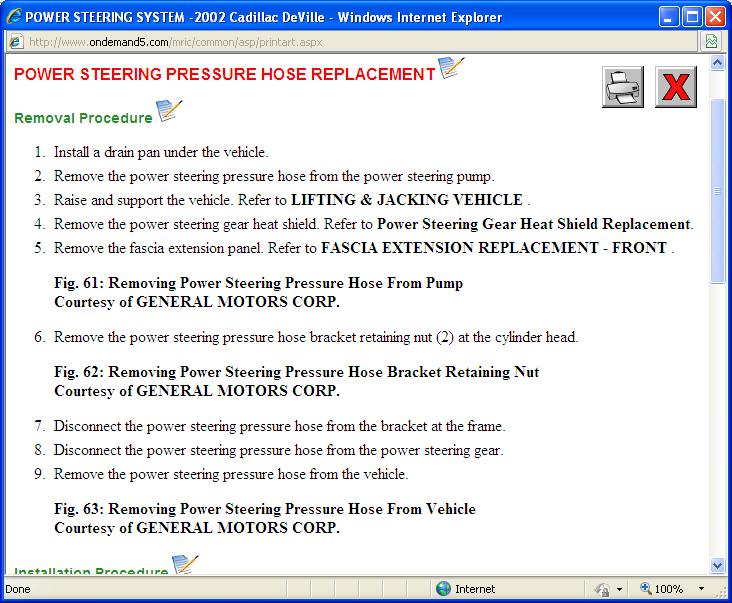Click scrollbar down arrow

pyautogui.click(x=717, y=565)
